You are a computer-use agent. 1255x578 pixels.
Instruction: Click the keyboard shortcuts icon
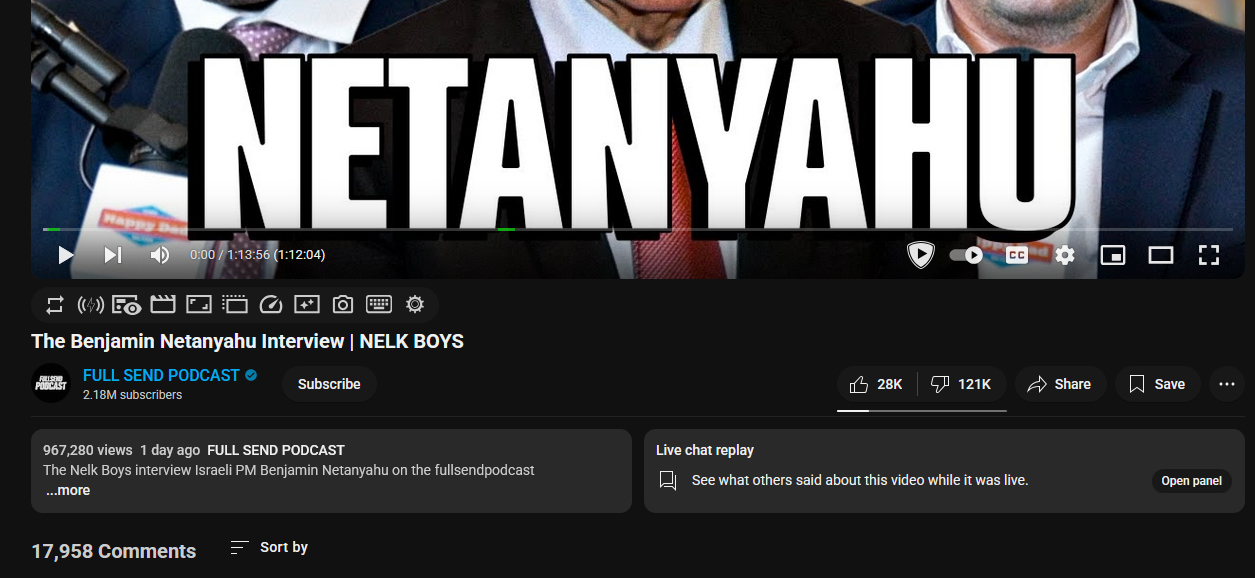tap(379, 304)
